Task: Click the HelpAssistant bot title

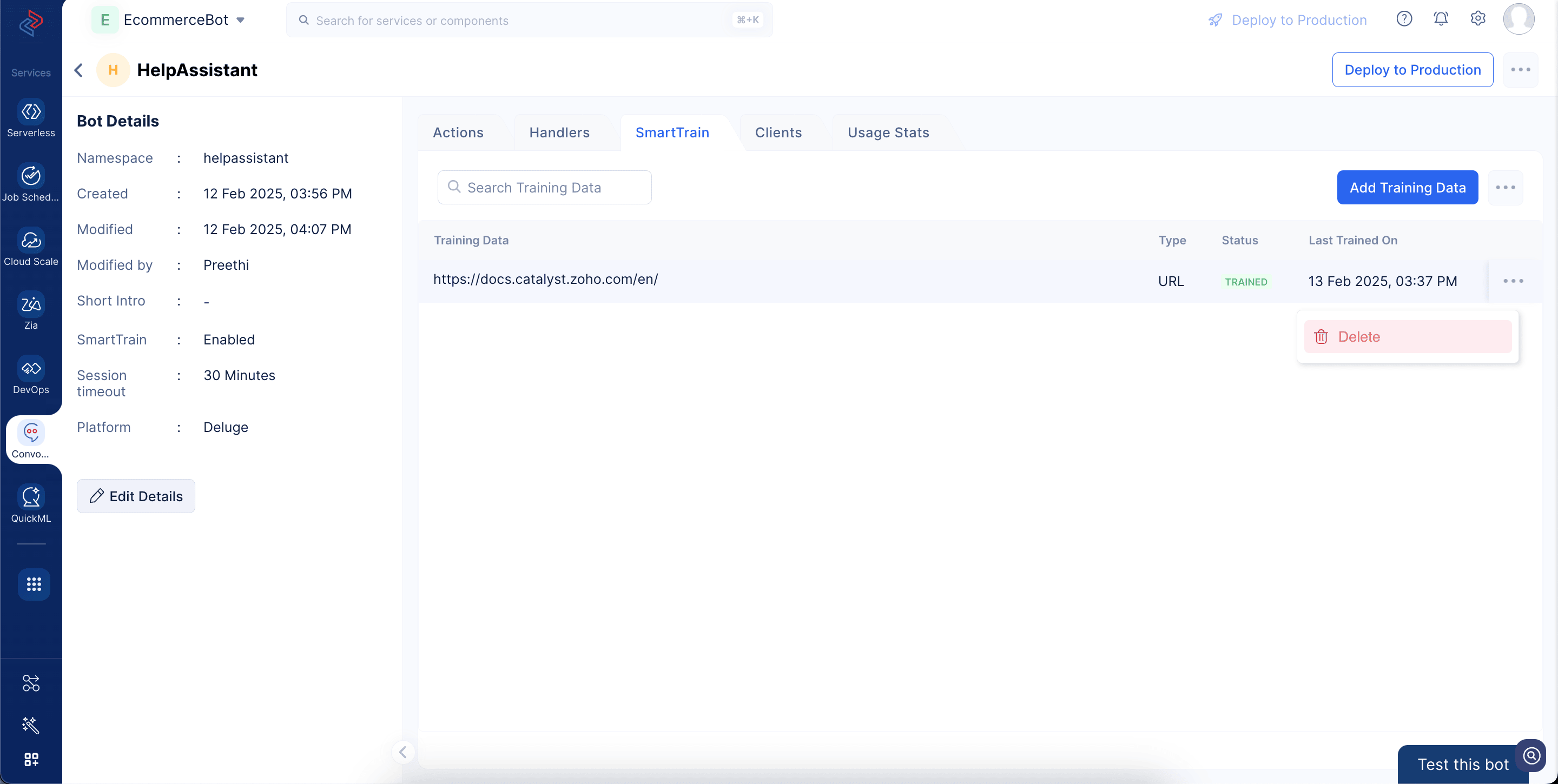Action: coord(197,70)
